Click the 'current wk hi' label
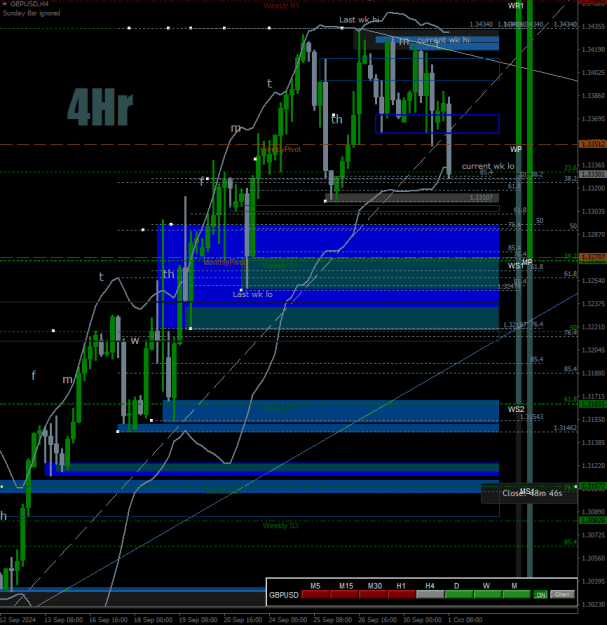607x625 pixels. pyautogui.click(x=443, y=40)
